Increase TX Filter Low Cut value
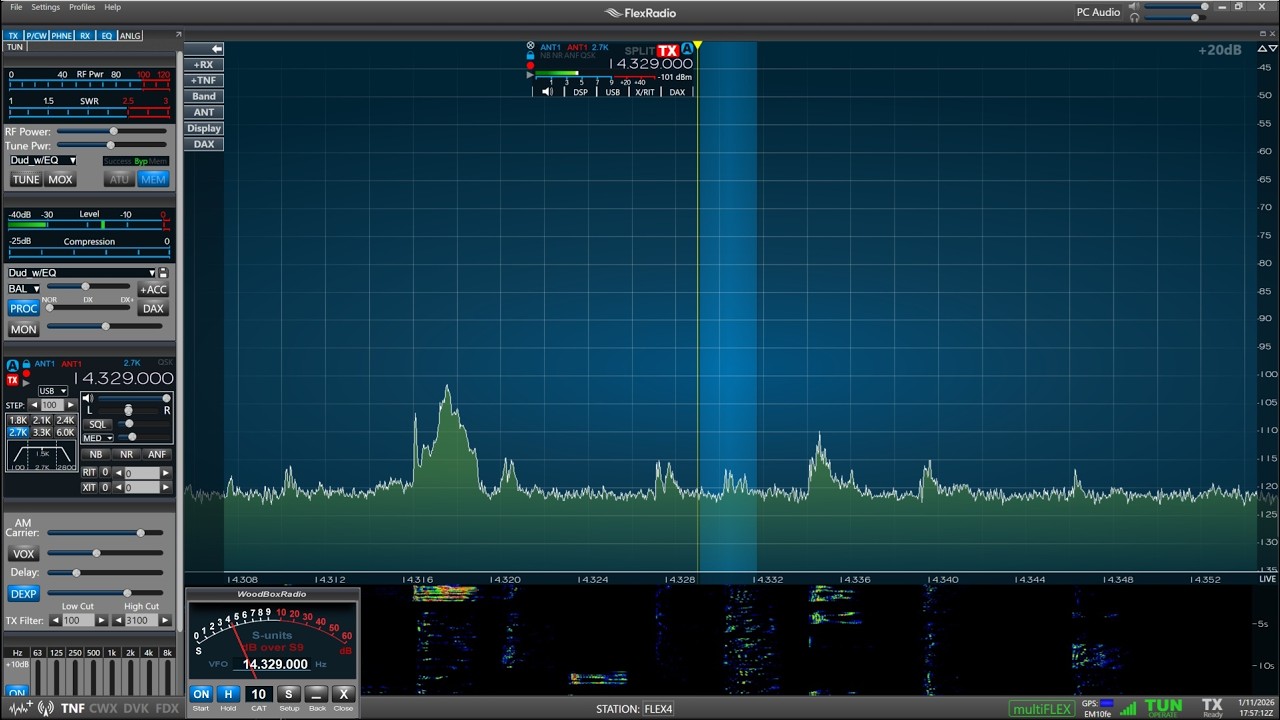1280x720 pixels. point(101,621)
